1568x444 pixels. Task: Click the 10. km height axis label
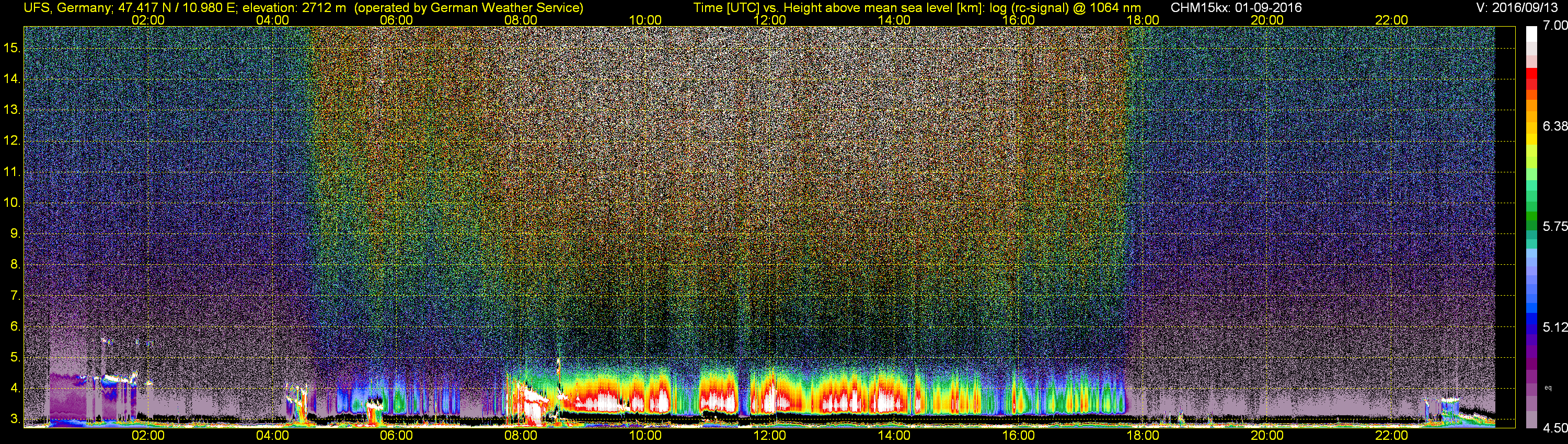pyautogui.click(x=12, y=203)
